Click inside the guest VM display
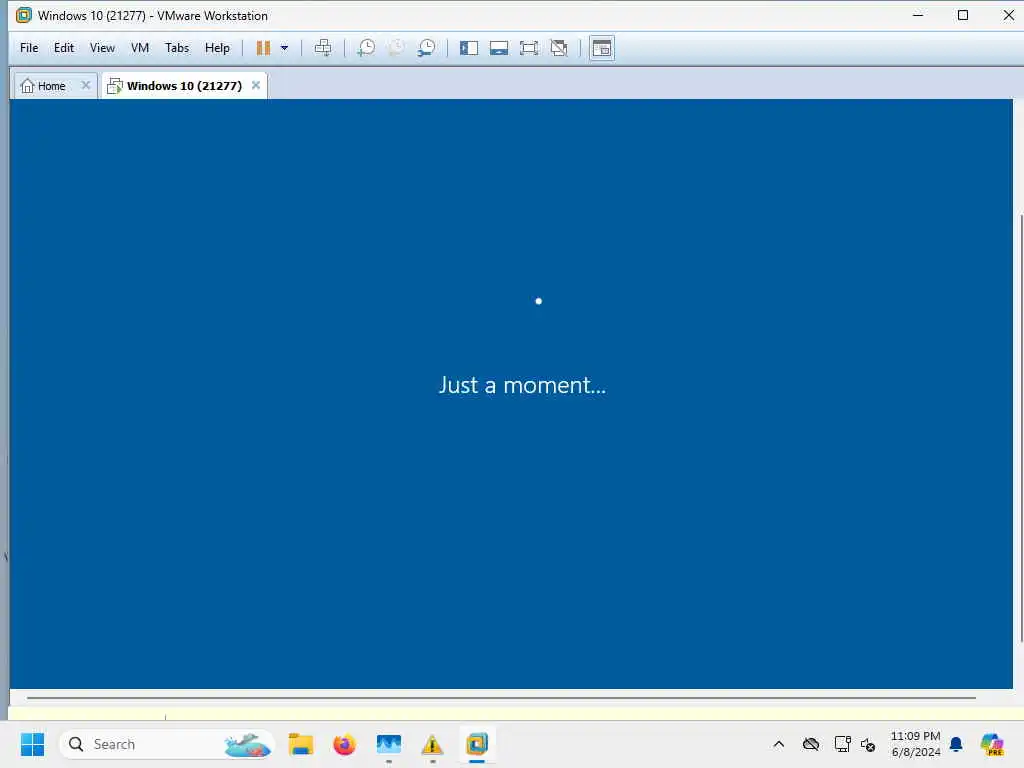The image size is (1024, 768). (511, 394)
